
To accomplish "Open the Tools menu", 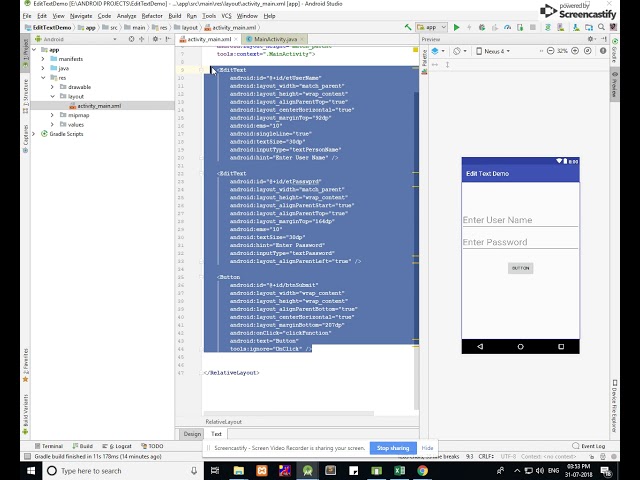I will tap(209, 16).
